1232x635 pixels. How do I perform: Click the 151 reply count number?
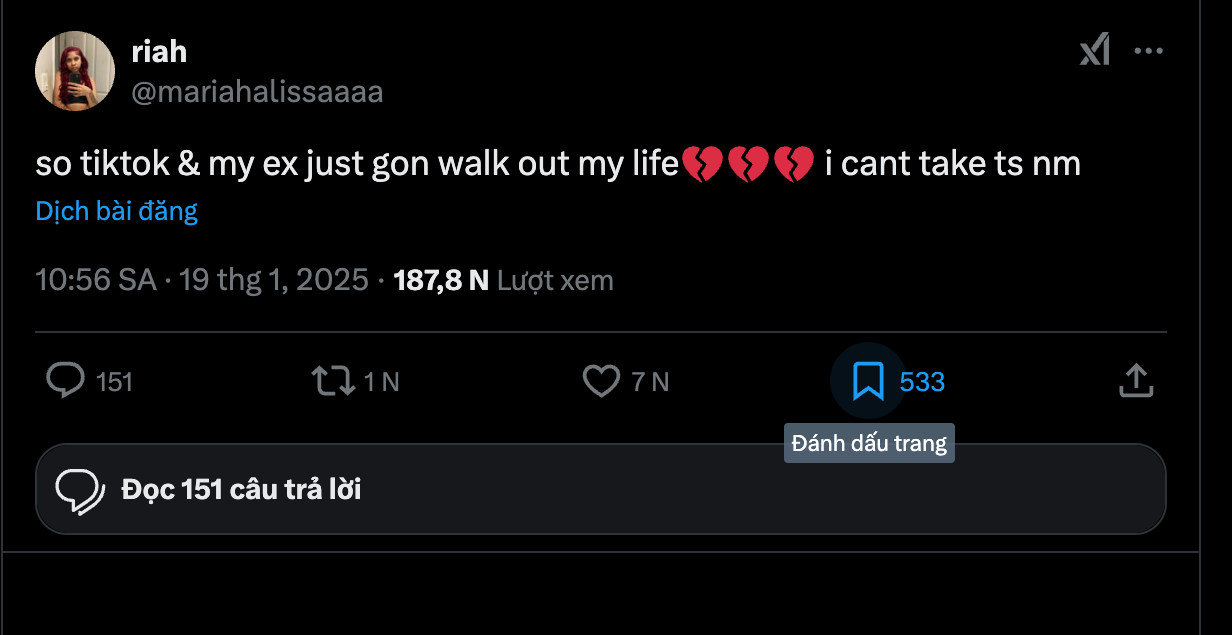click(x=115, y=382)
